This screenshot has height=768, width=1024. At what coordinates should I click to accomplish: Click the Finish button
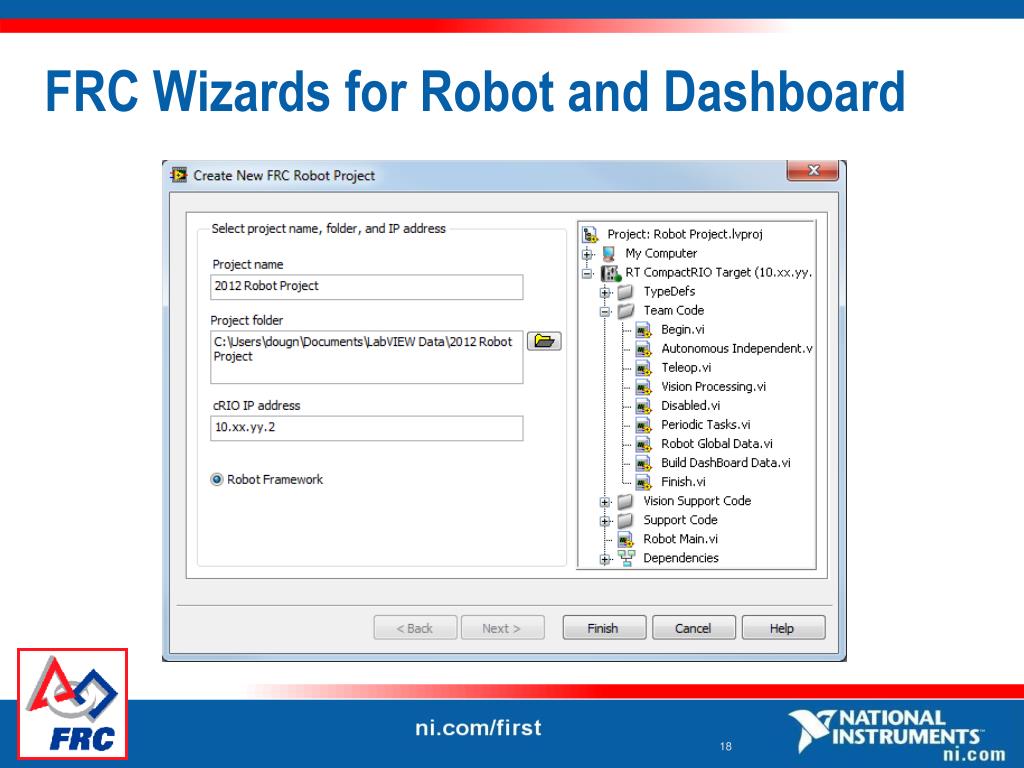603,628
